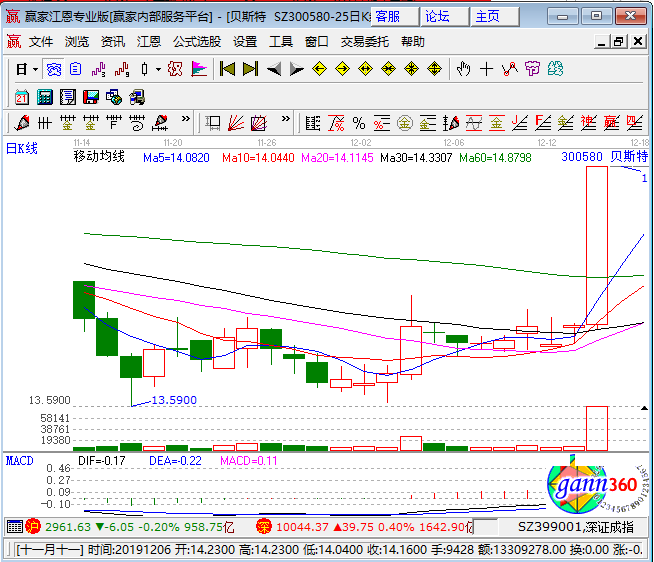654x562 pixels.
Task: Open the 浏览 menu
Action: point(77,42)
